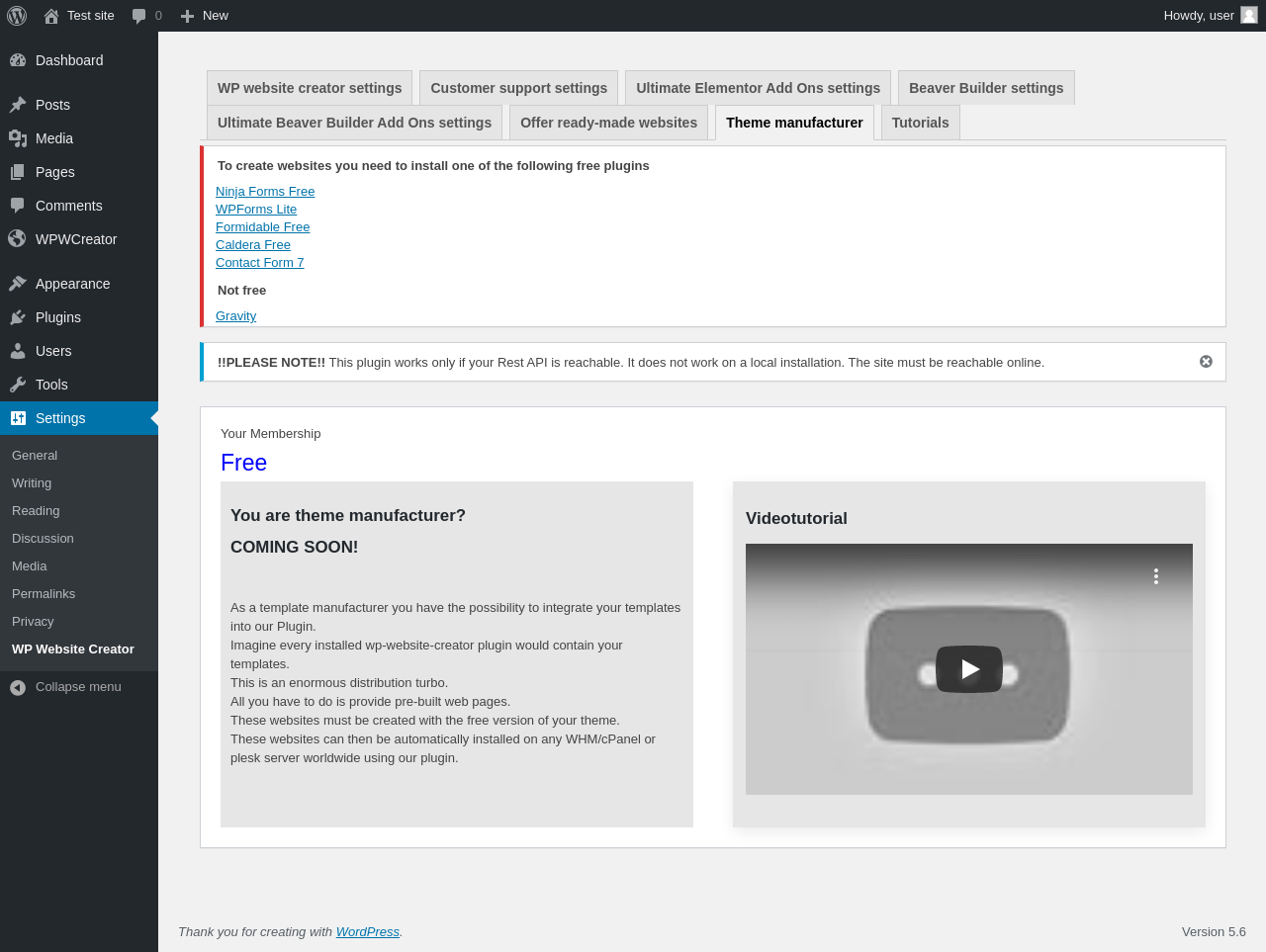Image resolution: width=1266 pixels, height=952 pixels.
Task: Click Howdy, user account text
Action: pyautogui.click(x=1199, y=16)
